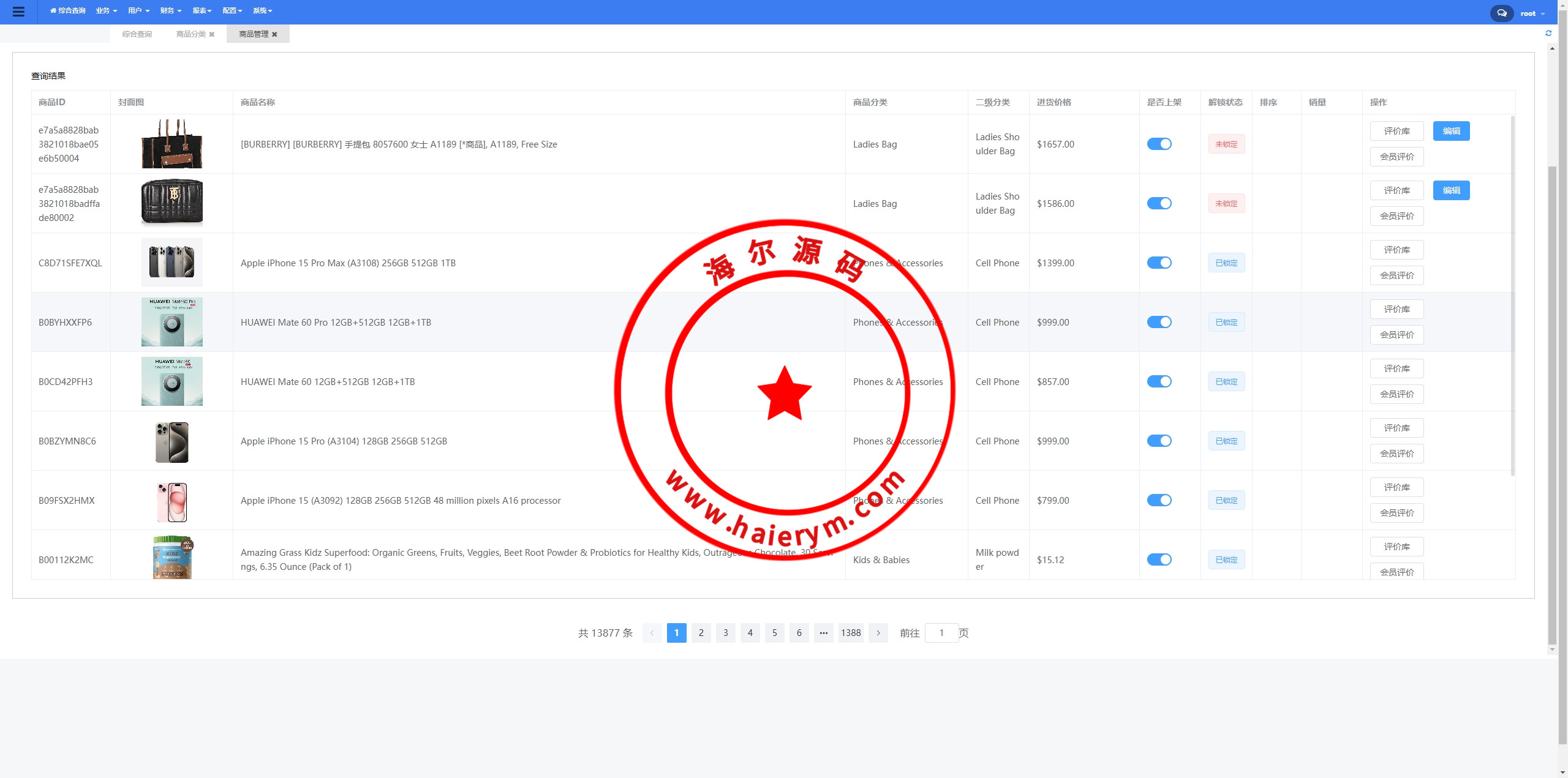The width and height of the screenshot is (1568, 778).
Task: Open the root user dropdown
Action: (x=1532, y=13)
